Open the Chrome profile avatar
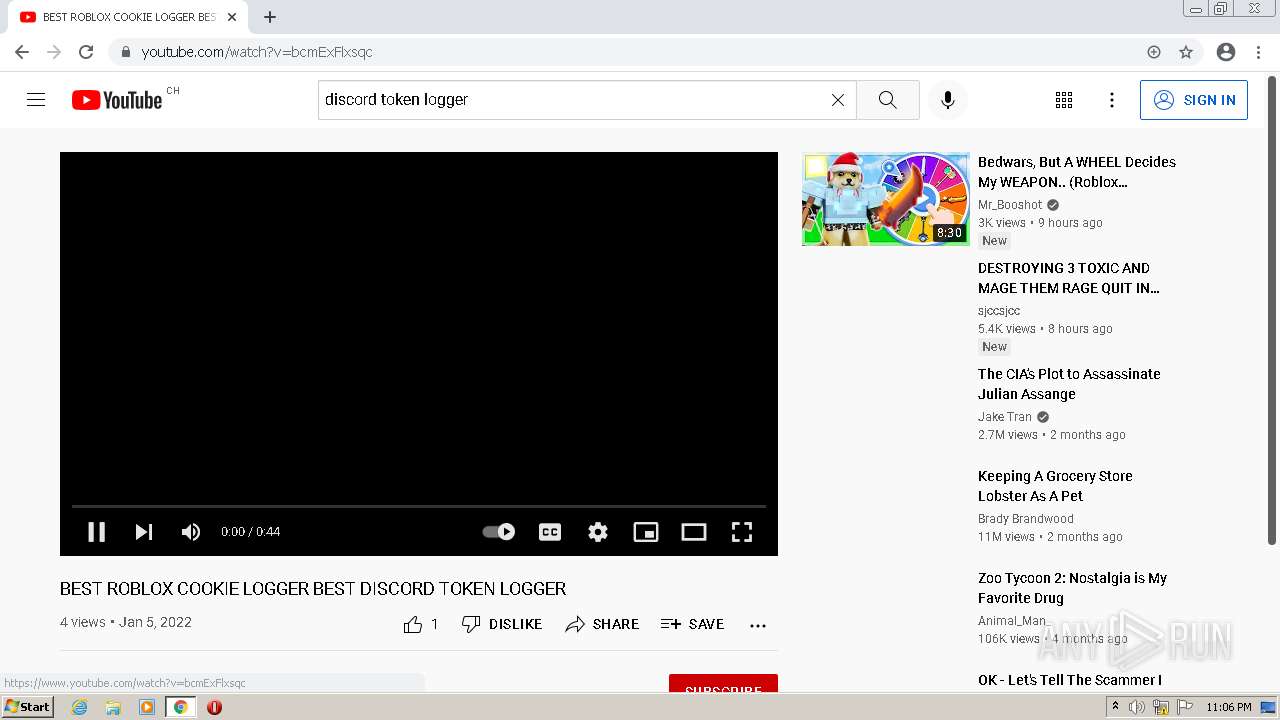This screenshot has width=1280, height=720. coord(1226,52)
